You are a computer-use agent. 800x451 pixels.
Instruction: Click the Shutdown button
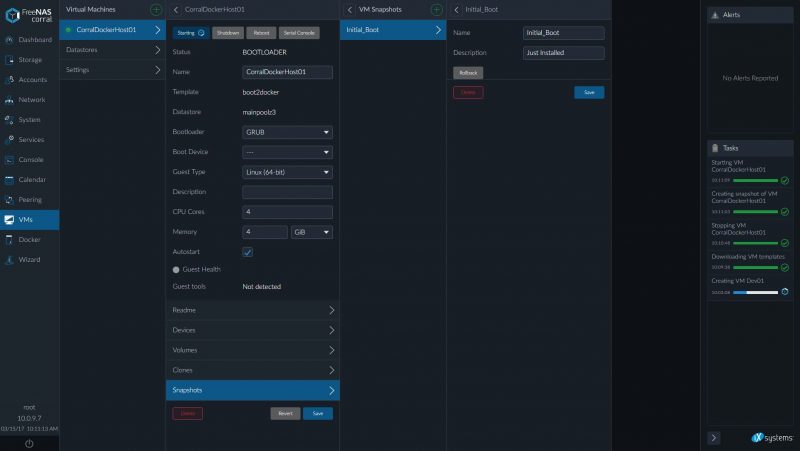point(228,33)
